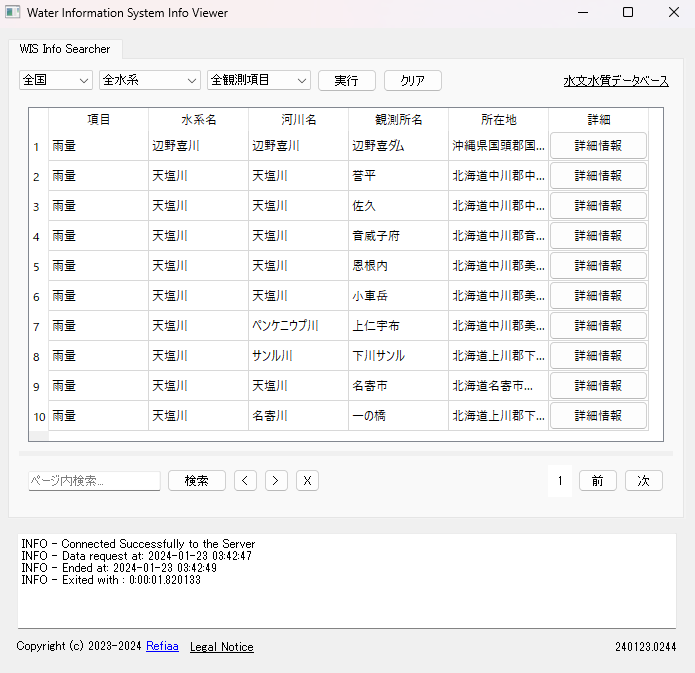Select row header number 10

pyautogui.click(x=39, y=416)
